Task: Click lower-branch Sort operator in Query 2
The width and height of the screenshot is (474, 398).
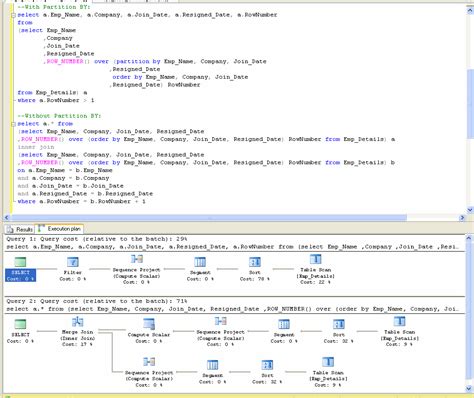Action: tap(267, 372)
